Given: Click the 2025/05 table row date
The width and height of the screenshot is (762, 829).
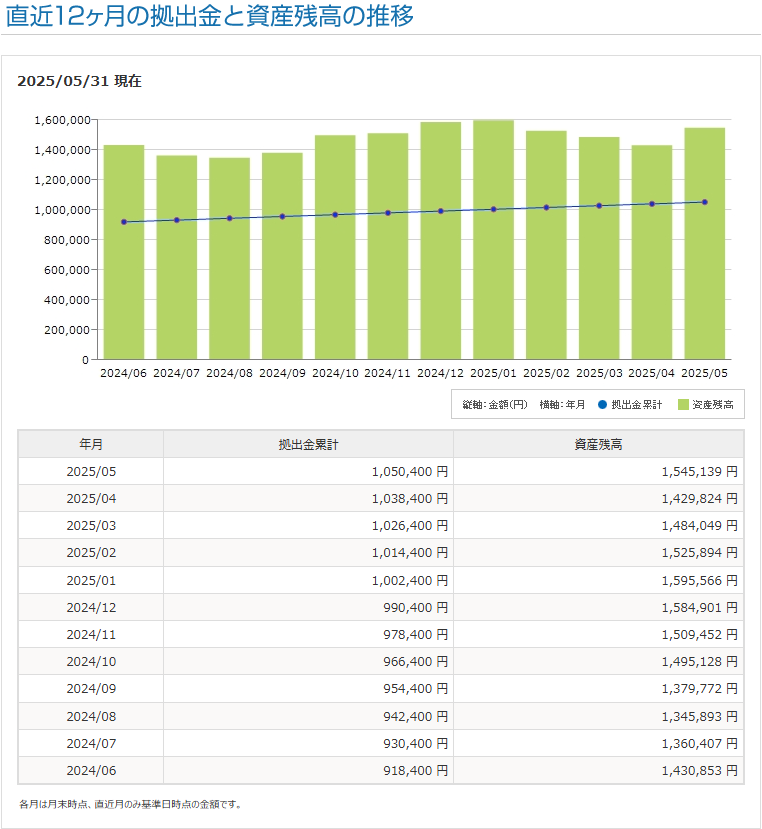Looking at the screenshot, I should (91, 472).
